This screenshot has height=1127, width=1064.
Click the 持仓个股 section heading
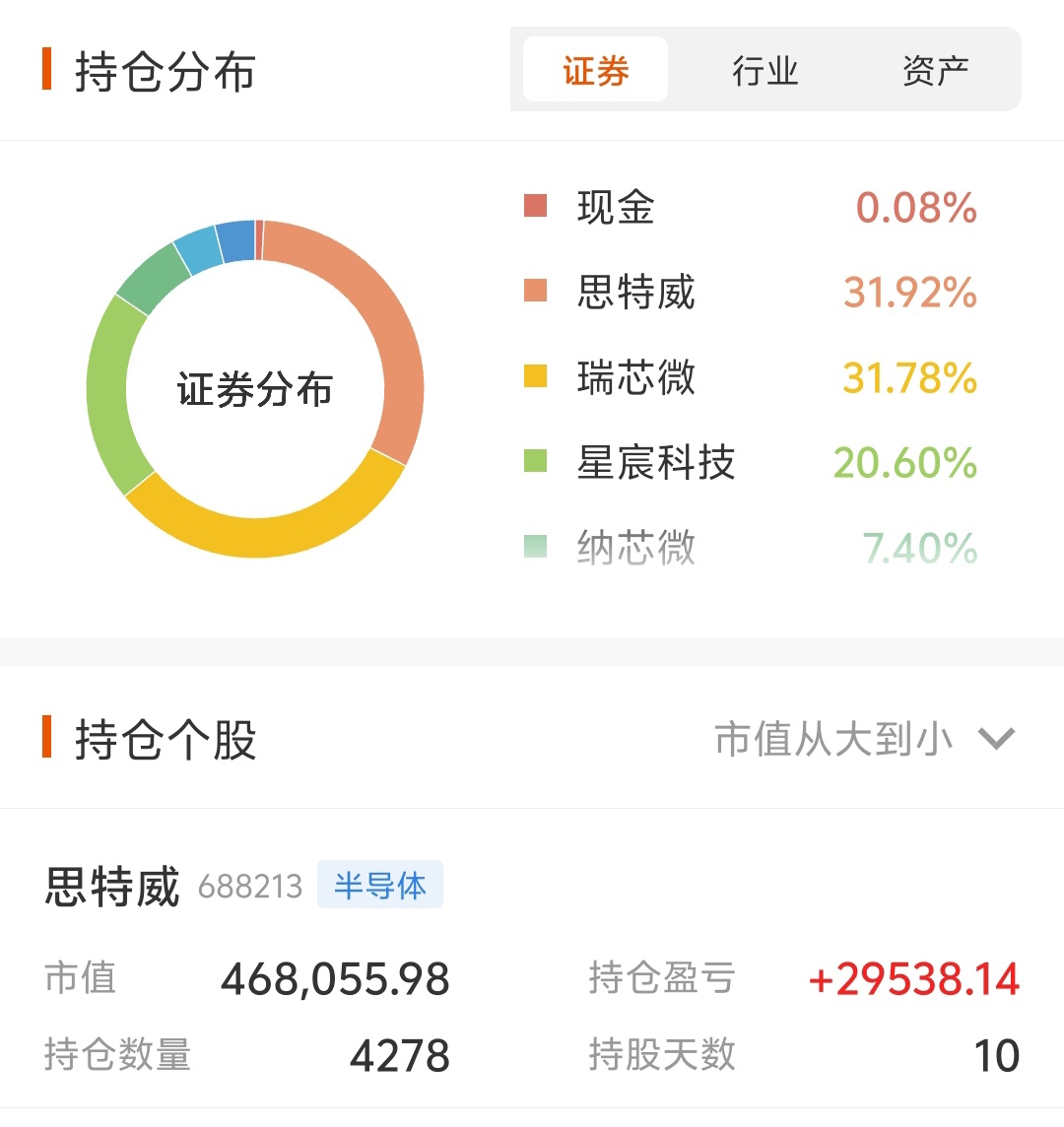[x=166, y=738]
